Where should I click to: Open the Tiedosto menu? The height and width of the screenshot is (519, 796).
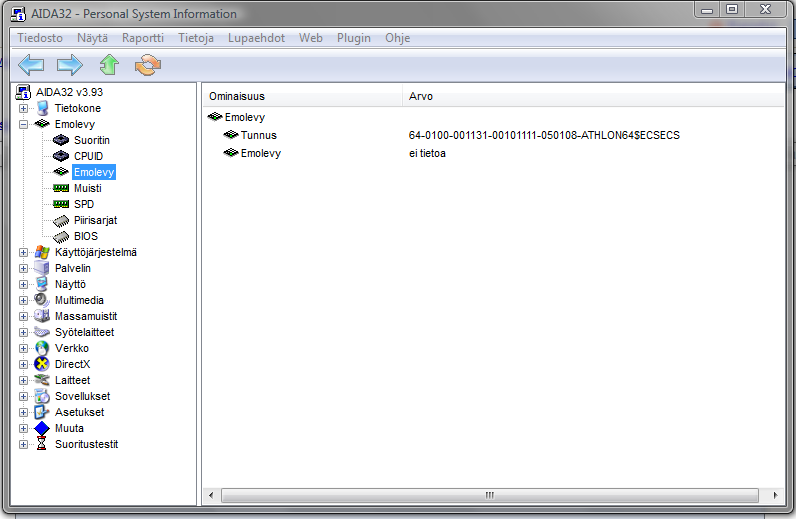pos(40,38)
